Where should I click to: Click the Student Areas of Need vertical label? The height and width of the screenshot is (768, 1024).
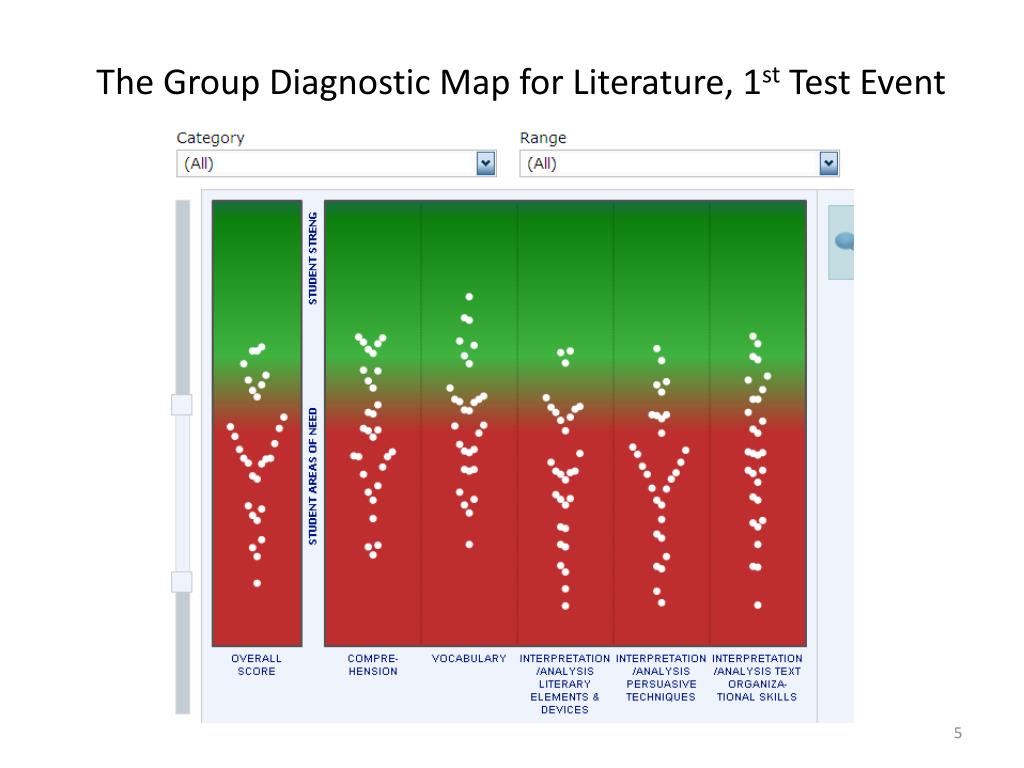(x=313, y=476)
